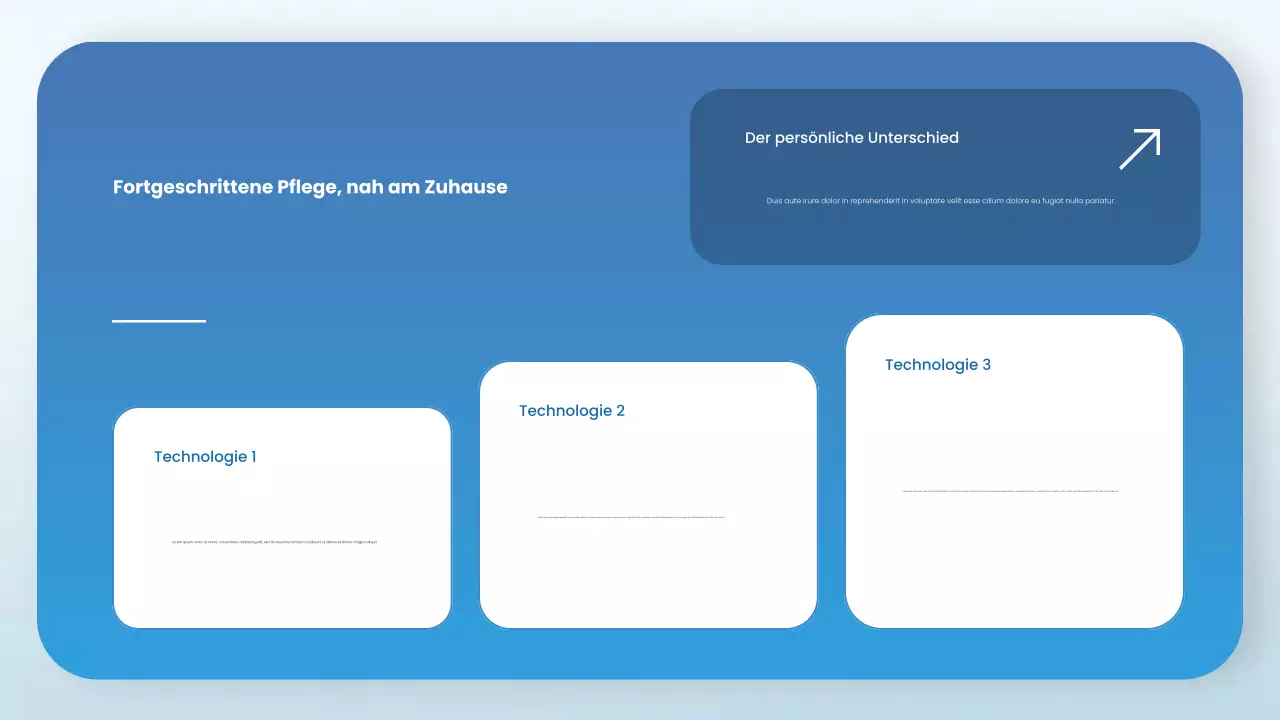Click the tiny body text in Technologie 2 card
Image resolution: width=1280 pixels, height=720 pixels.
(631, 517)
